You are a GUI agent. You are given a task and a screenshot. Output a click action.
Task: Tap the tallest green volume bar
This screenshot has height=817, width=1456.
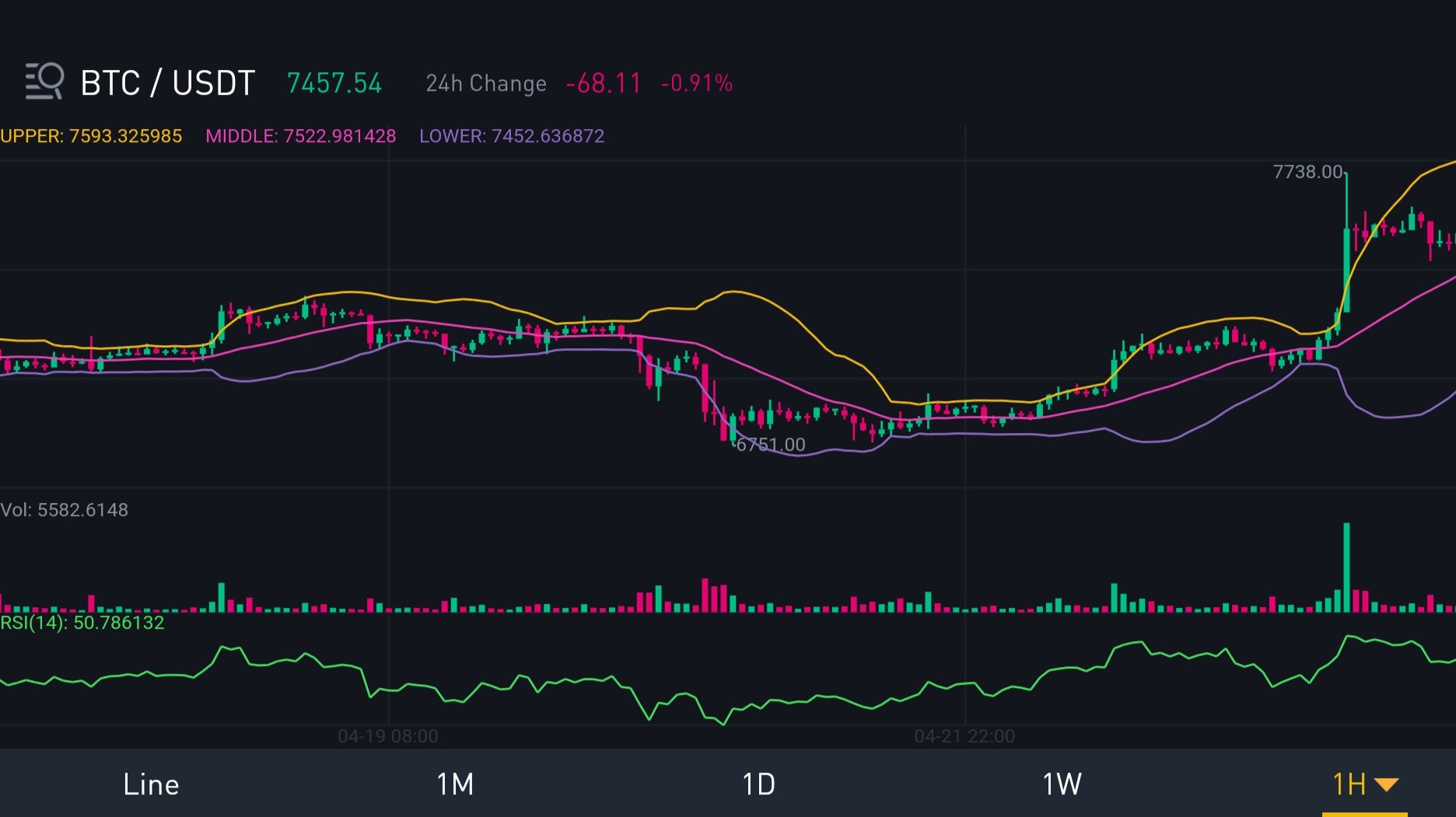[1346, 567]
